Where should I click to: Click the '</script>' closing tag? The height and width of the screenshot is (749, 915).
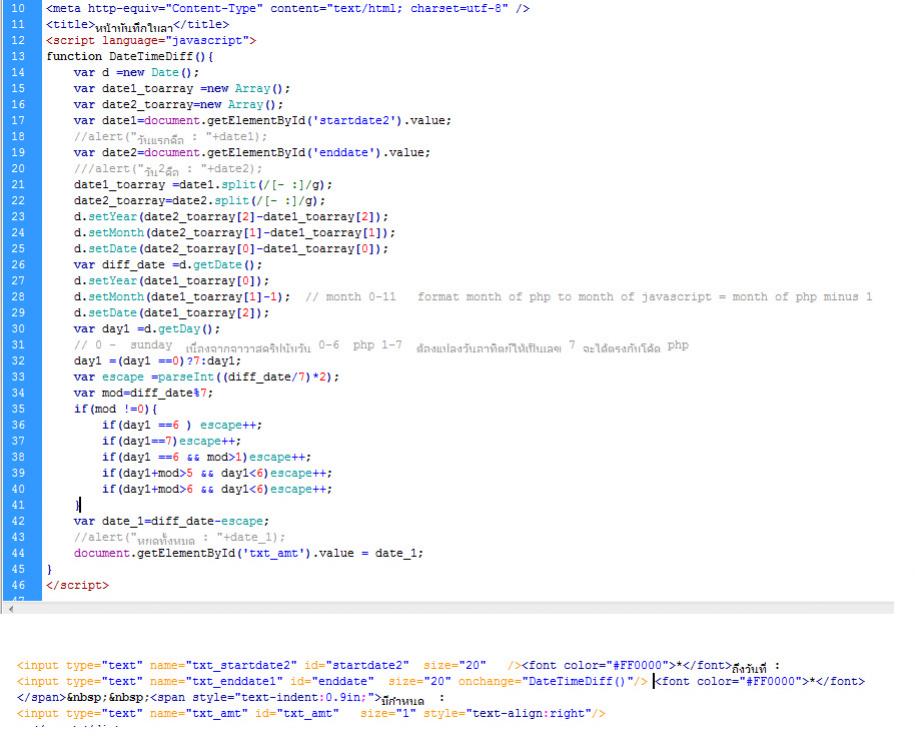(x=77, y=586)
